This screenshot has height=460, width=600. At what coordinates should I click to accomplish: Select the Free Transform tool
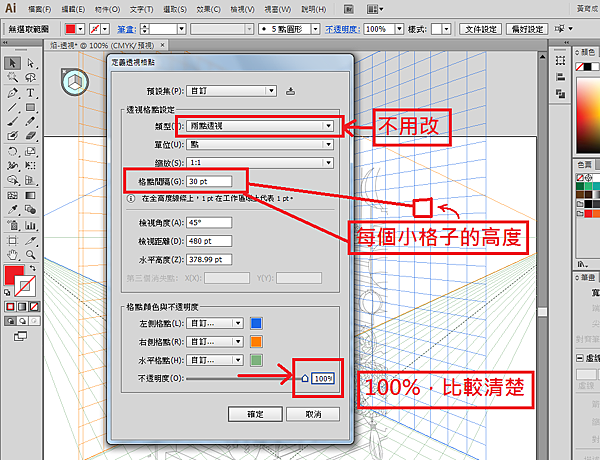31,166
